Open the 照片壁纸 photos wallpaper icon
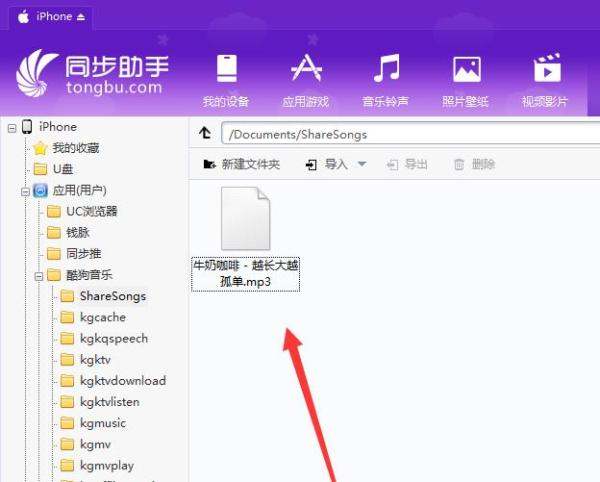The image size is (600, 482). pos(466,70)
